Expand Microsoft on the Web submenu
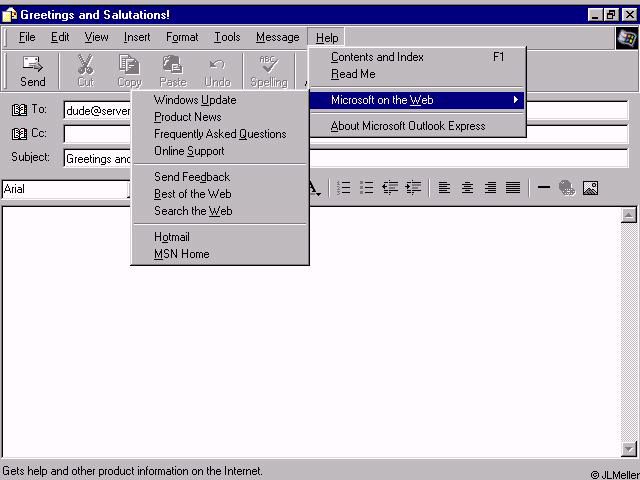 coord(417,100)
